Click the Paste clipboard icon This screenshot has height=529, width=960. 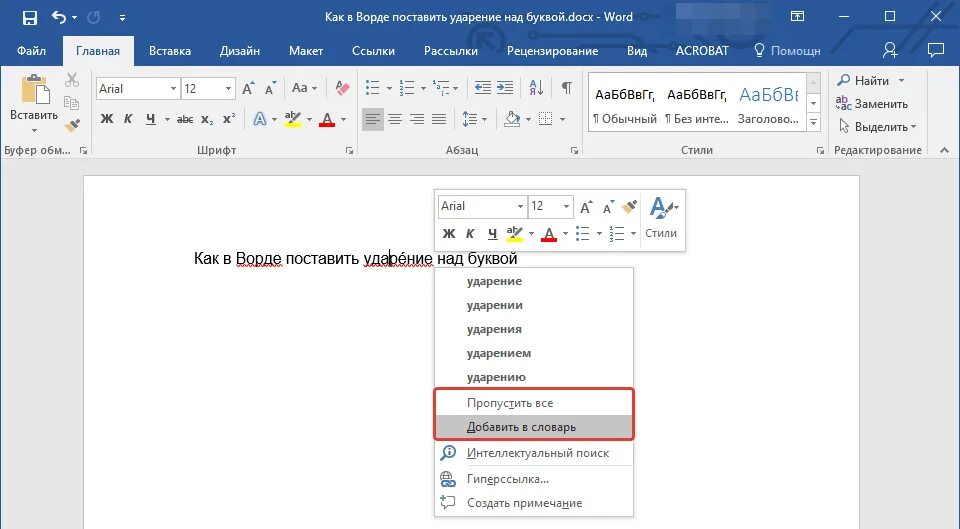(35, 89)
